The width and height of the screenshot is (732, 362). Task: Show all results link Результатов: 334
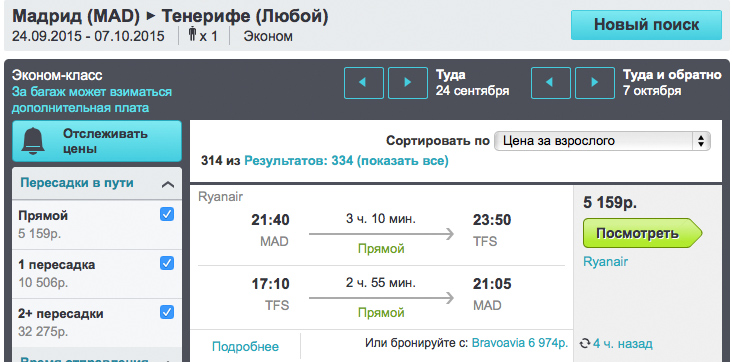pos(346,161)
